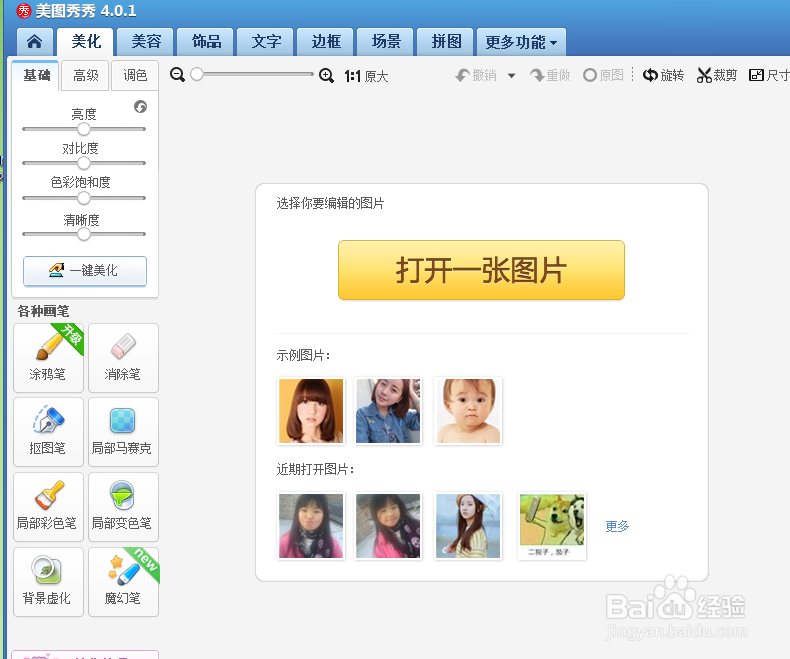This screenshot has height=659, width=790.
Task: Open the recent dog meme thumbnail
Action: tap(552, 526)
